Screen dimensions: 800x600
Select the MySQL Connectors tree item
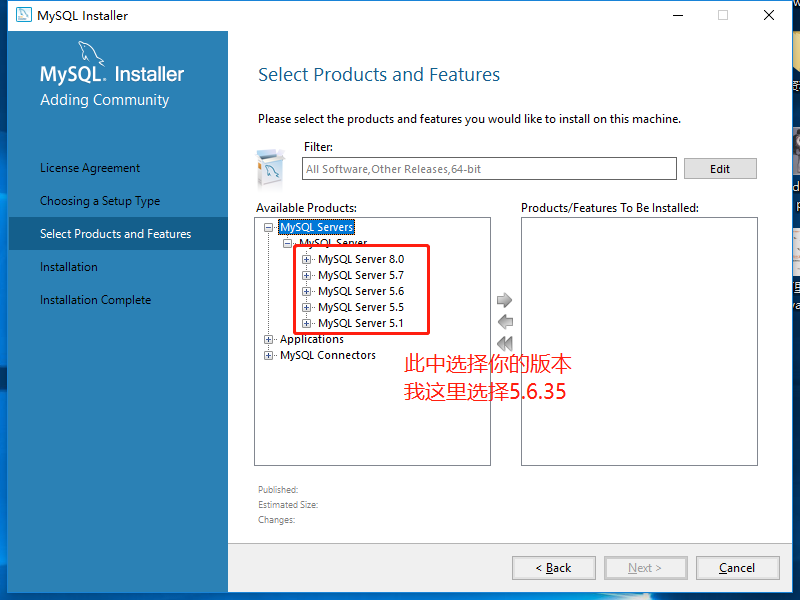328,355
